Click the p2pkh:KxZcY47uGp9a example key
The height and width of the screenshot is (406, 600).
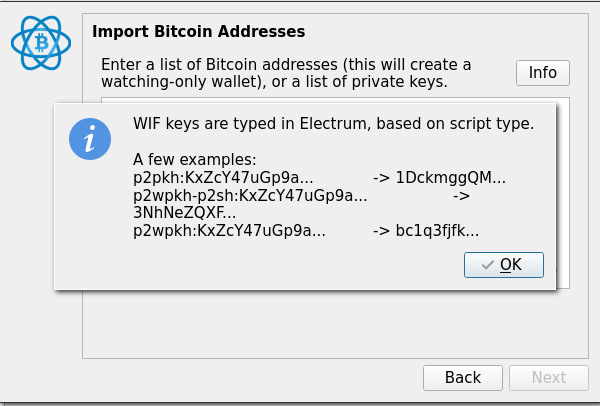coord(223,178)
